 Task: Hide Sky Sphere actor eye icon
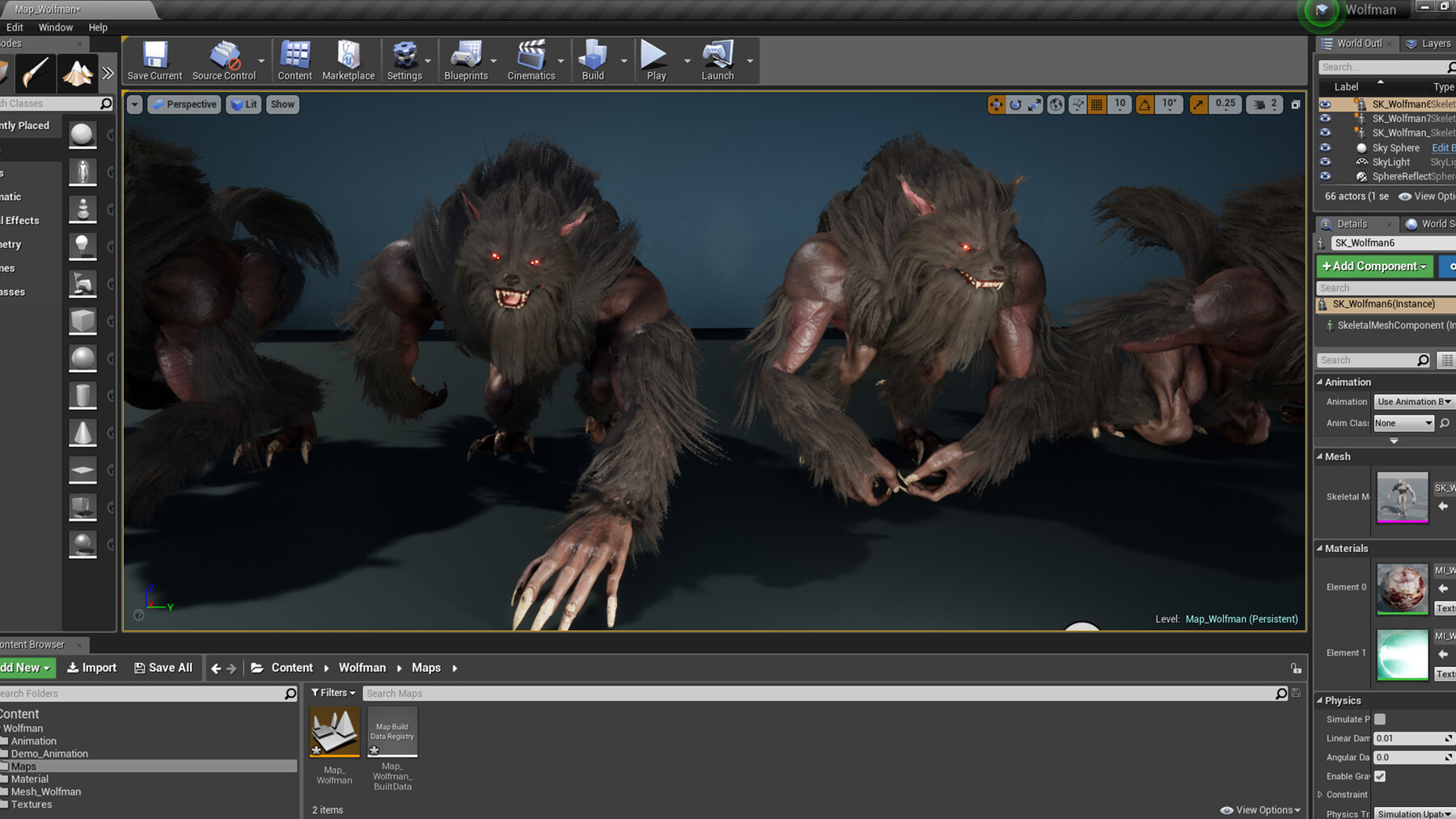point(1325,147)
